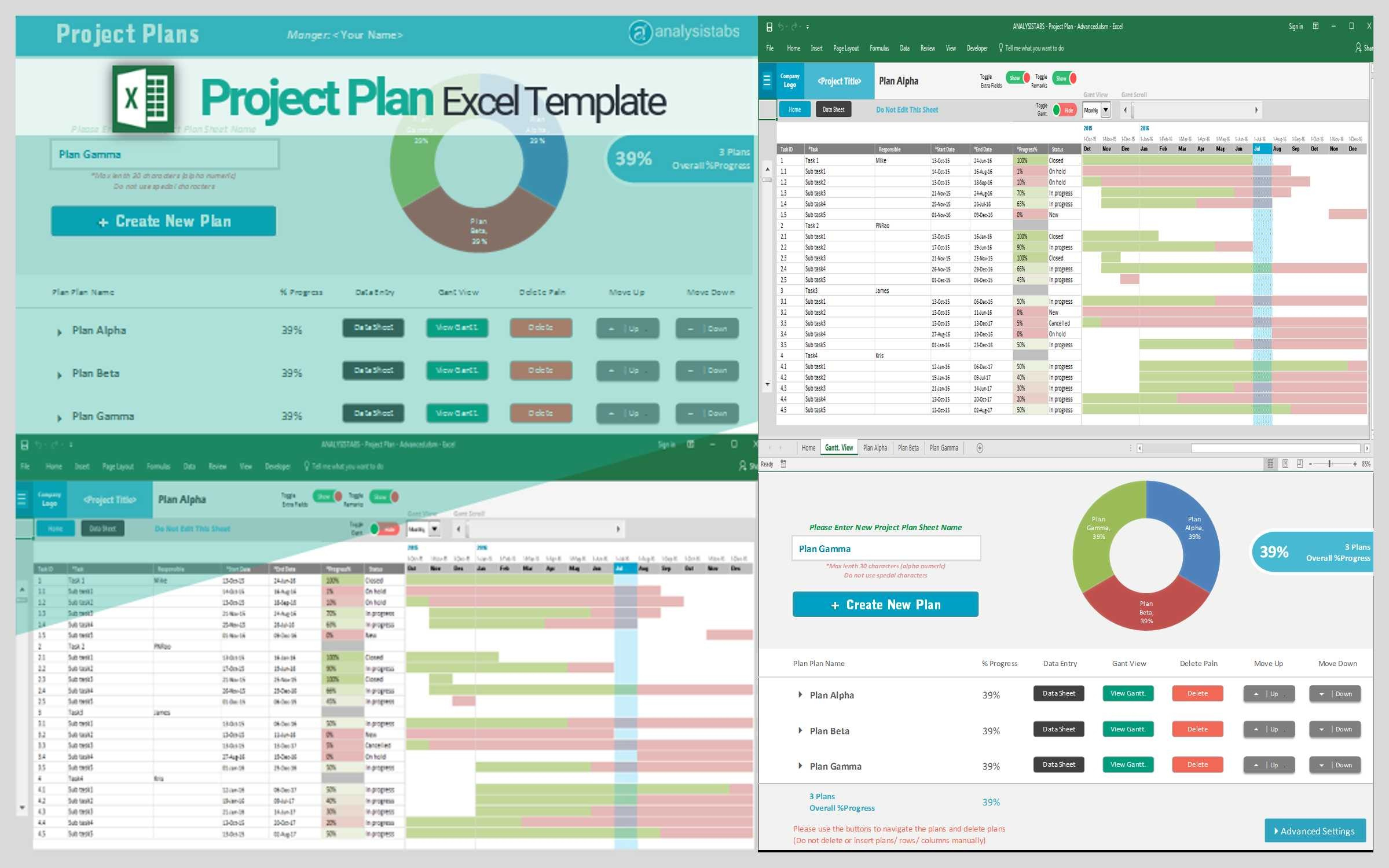Expand the Plan Beta row disclosure triangle
This screenshot has width=1389, height=868.
(x=800, y=730)
